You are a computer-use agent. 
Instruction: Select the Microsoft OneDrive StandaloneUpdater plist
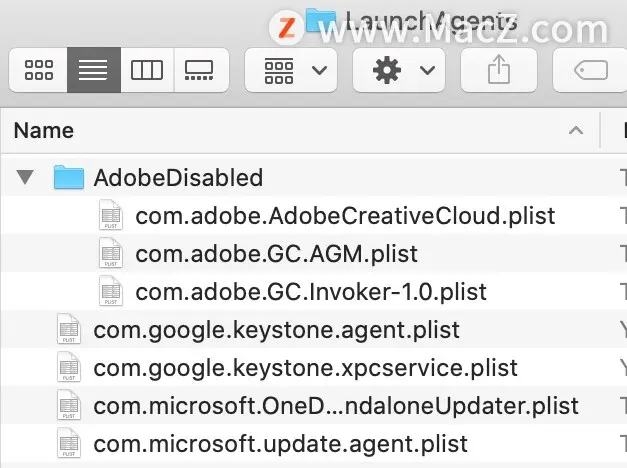click(336, 406)
